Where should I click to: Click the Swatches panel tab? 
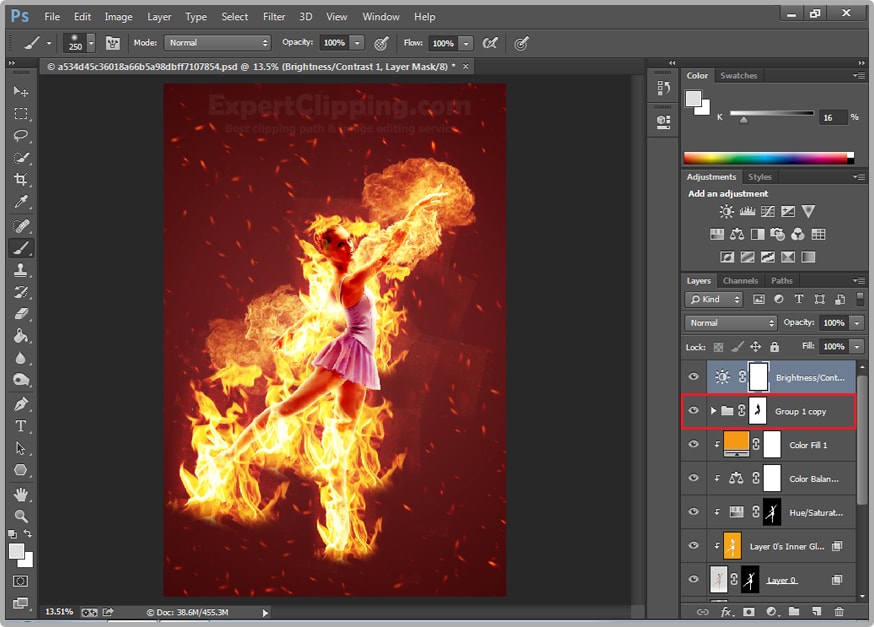(737, 75)
